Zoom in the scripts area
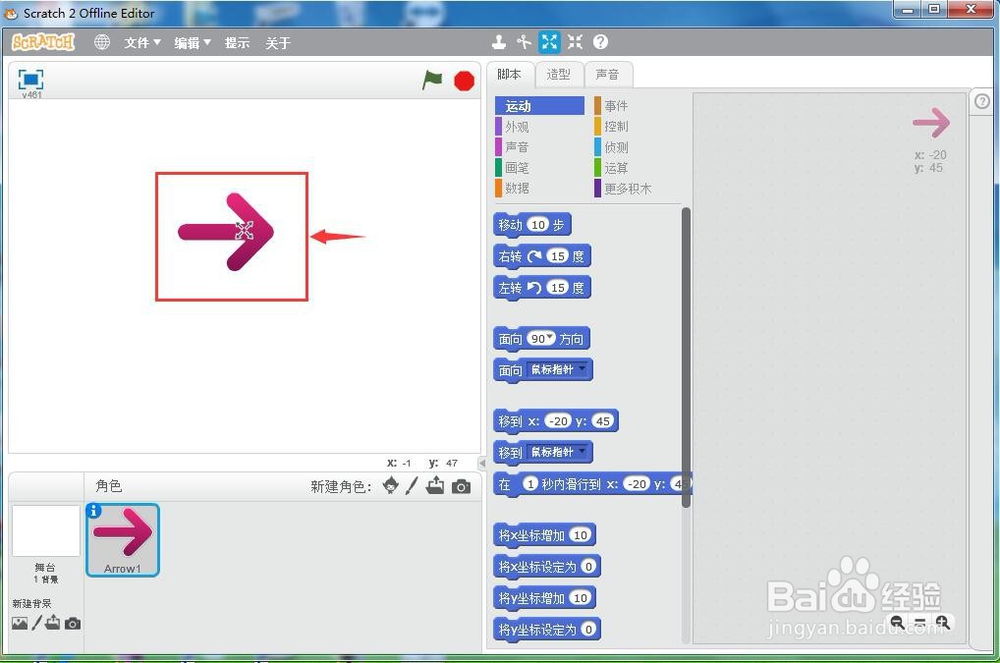The image size is (1000, 663). (943, 622)
